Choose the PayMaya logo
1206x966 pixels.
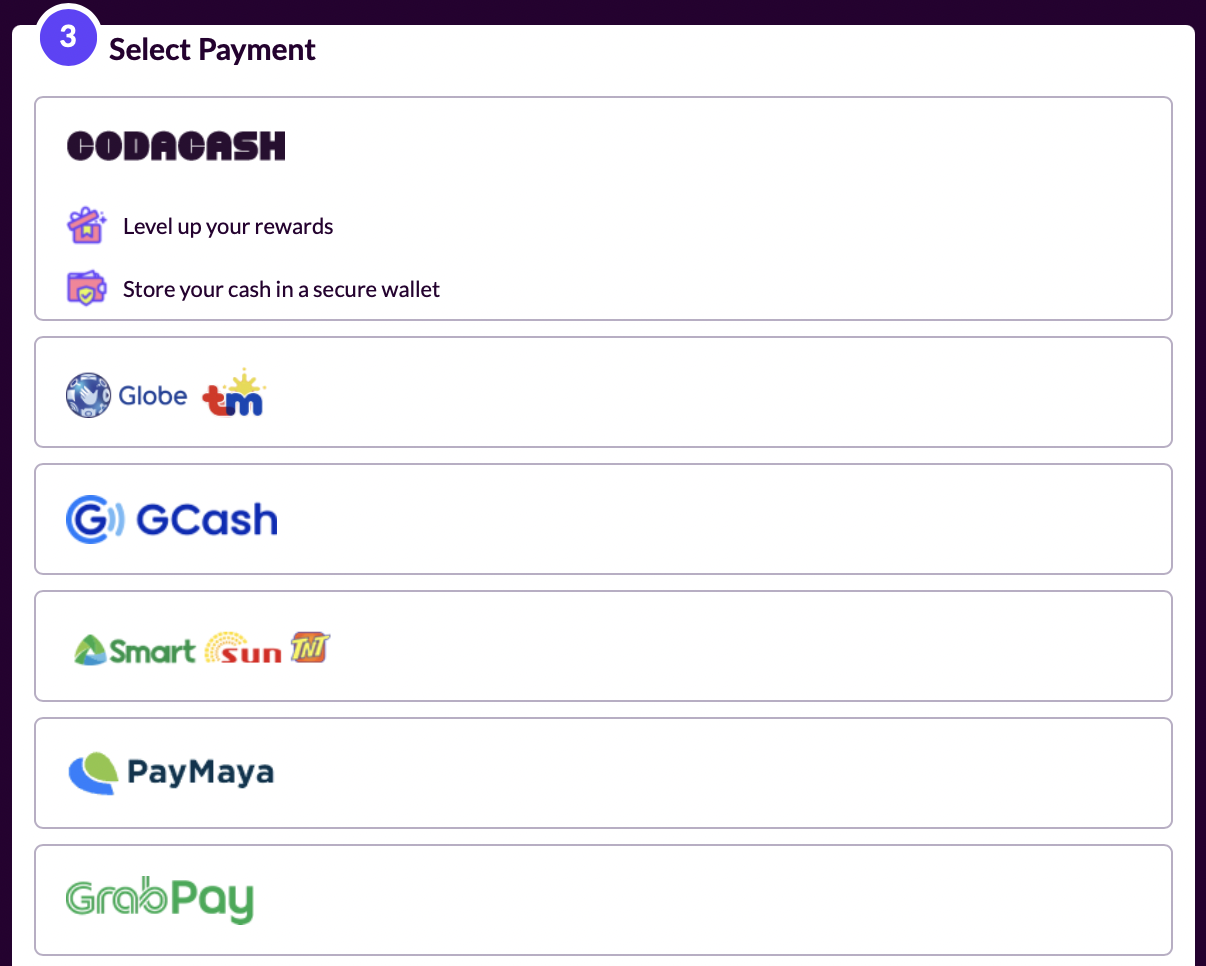[x=171, y=773]
